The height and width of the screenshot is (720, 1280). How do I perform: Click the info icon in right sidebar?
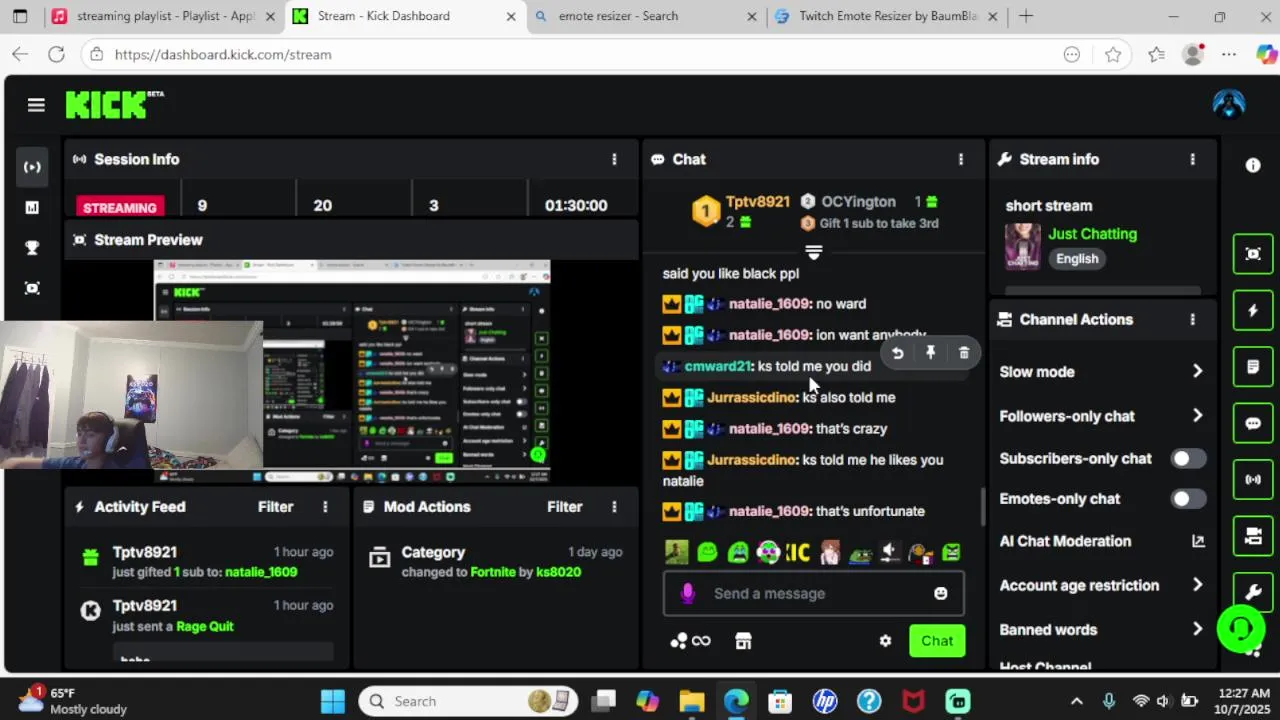(1253, 166)
